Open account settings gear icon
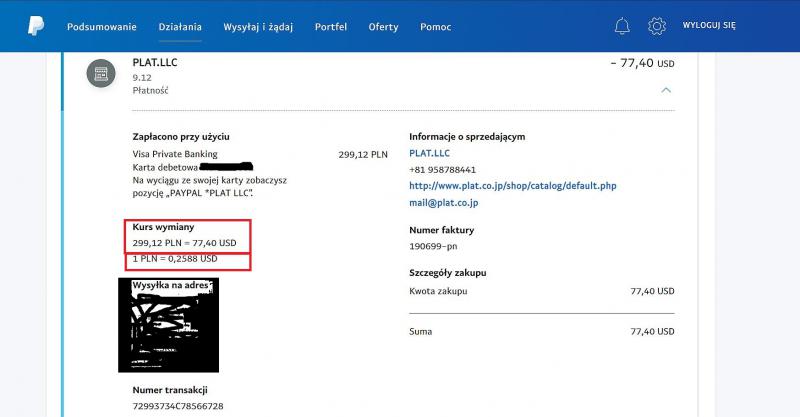Image resolution: width=800 pixels, height=417 pixels. coord(656,26)
